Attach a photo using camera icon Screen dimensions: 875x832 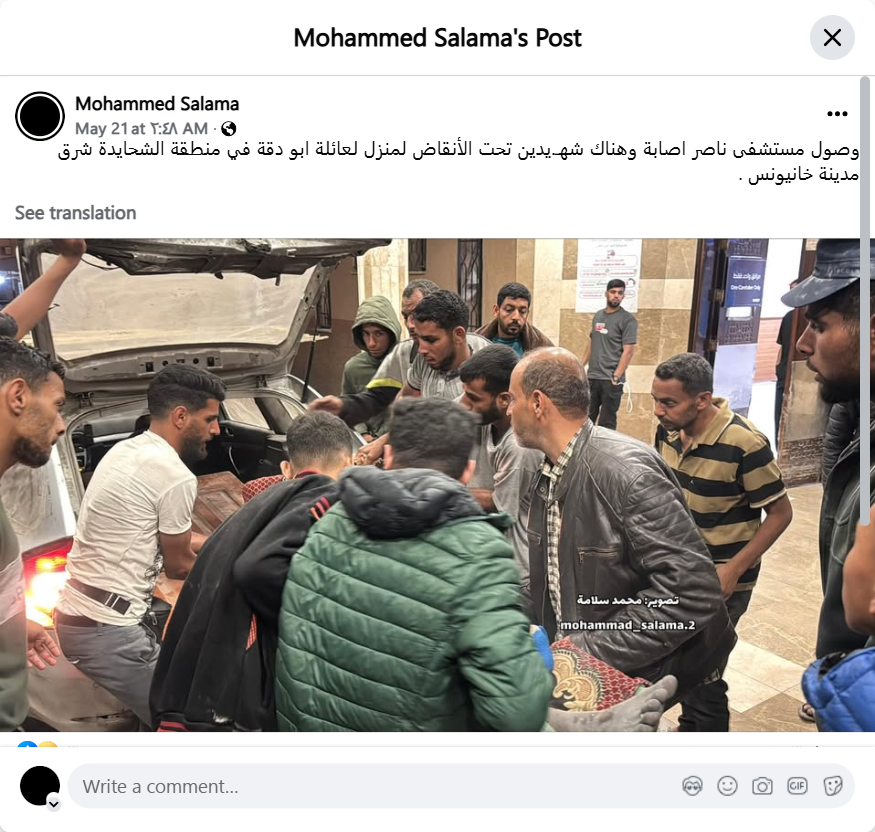(x=762, y=786)
